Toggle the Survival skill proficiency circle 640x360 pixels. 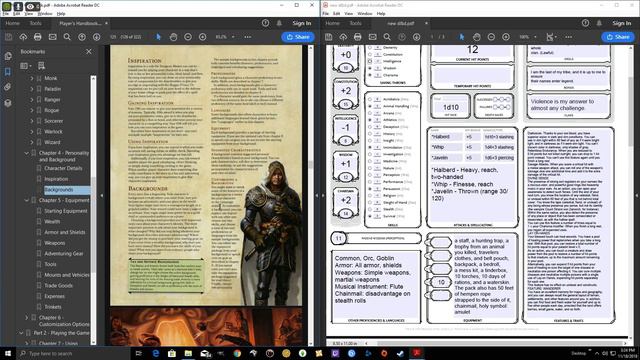click(x=370, y=216)
